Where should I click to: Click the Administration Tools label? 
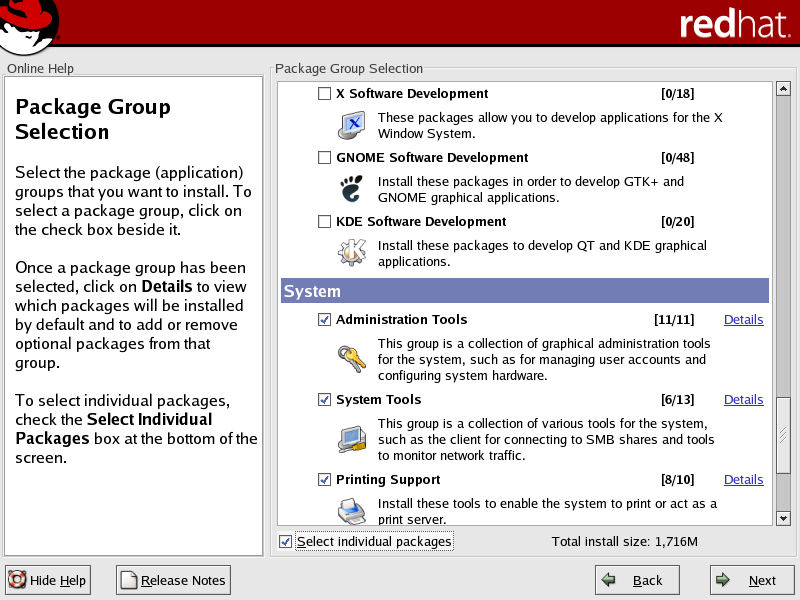tap(402, 319)
